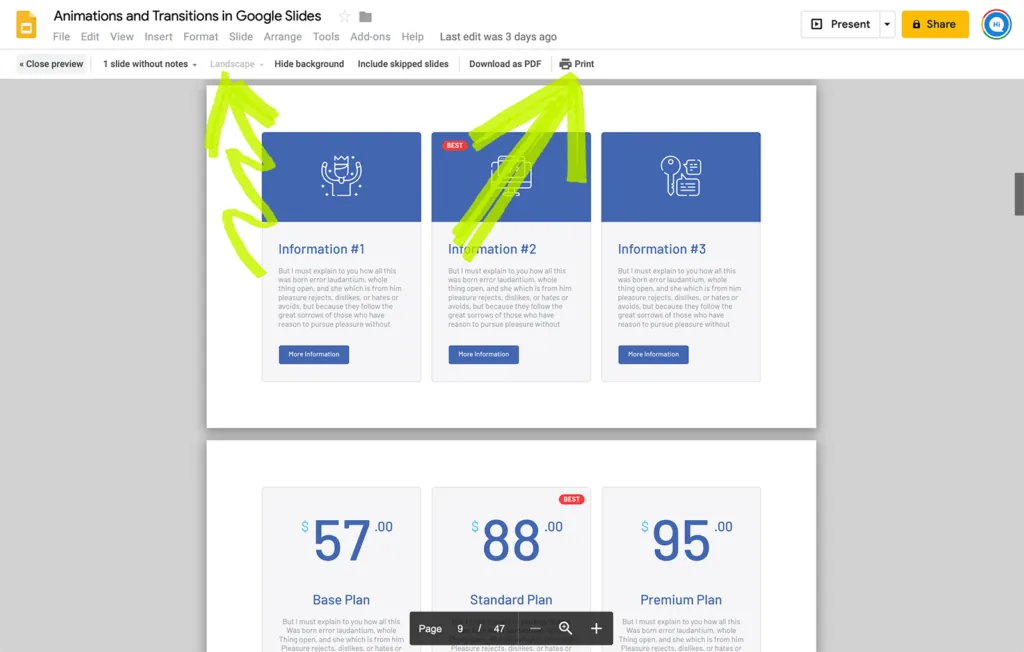Click the 57 price figure

(x=342, y=541)
